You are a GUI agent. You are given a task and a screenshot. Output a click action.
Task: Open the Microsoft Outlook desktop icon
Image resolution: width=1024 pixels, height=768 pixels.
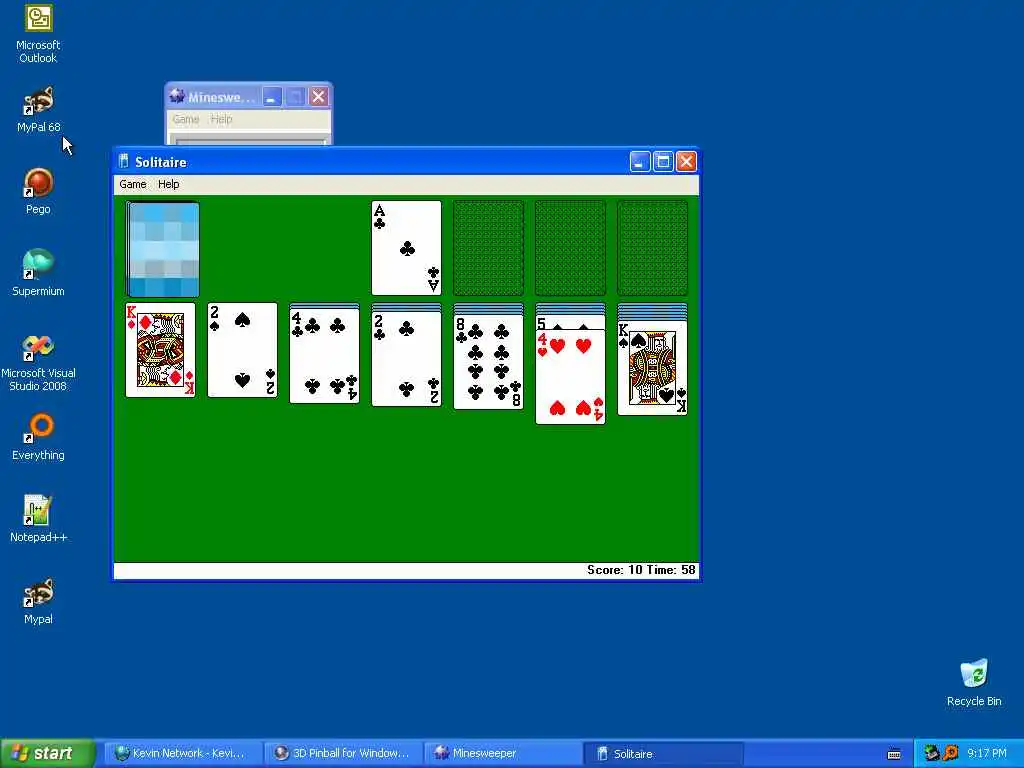point(38,33)
